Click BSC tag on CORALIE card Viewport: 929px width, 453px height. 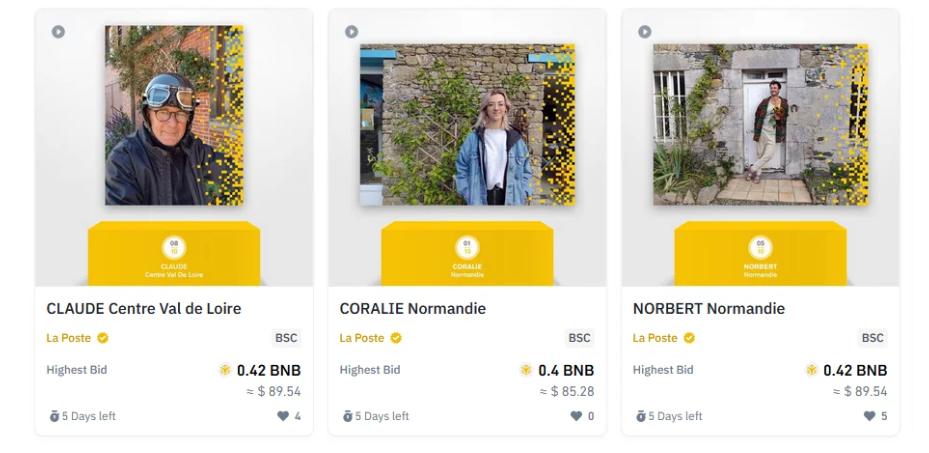pyautogui.click(x=580, y=338)
